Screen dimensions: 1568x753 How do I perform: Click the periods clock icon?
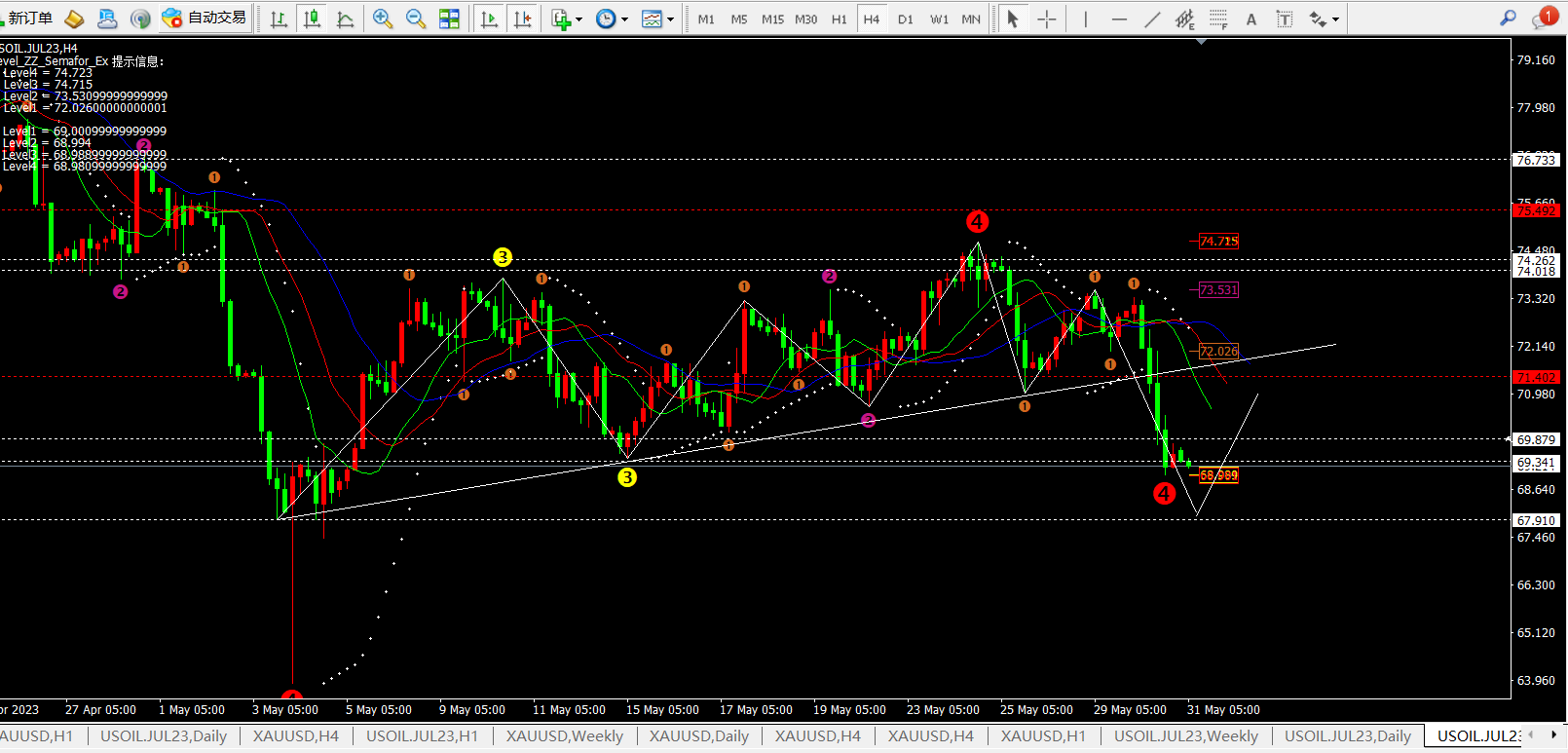(606, 19)
